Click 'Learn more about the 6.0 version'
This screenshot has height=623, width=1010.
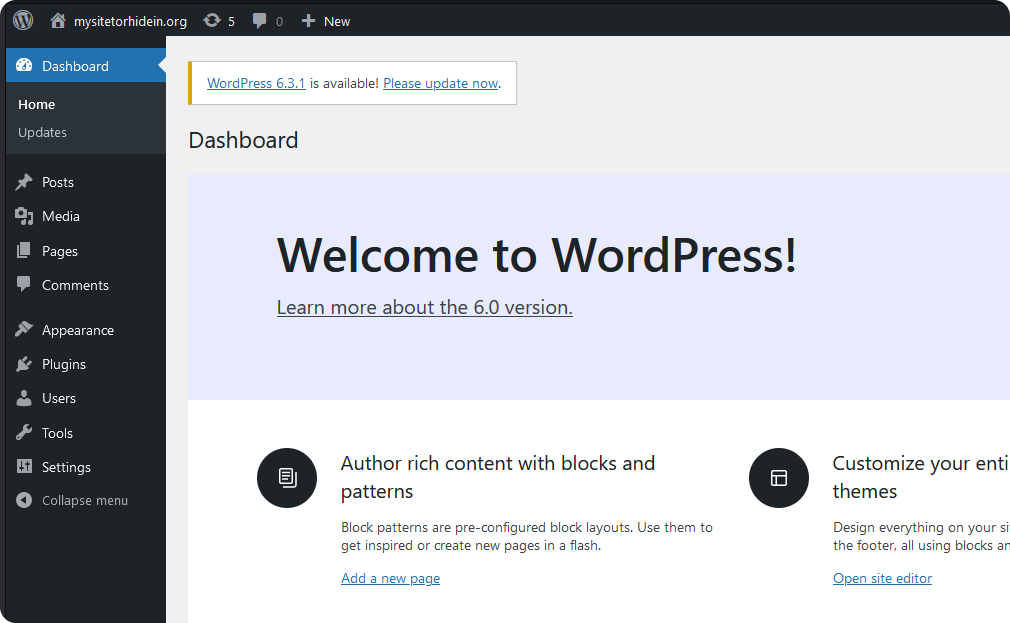[424, 307]
